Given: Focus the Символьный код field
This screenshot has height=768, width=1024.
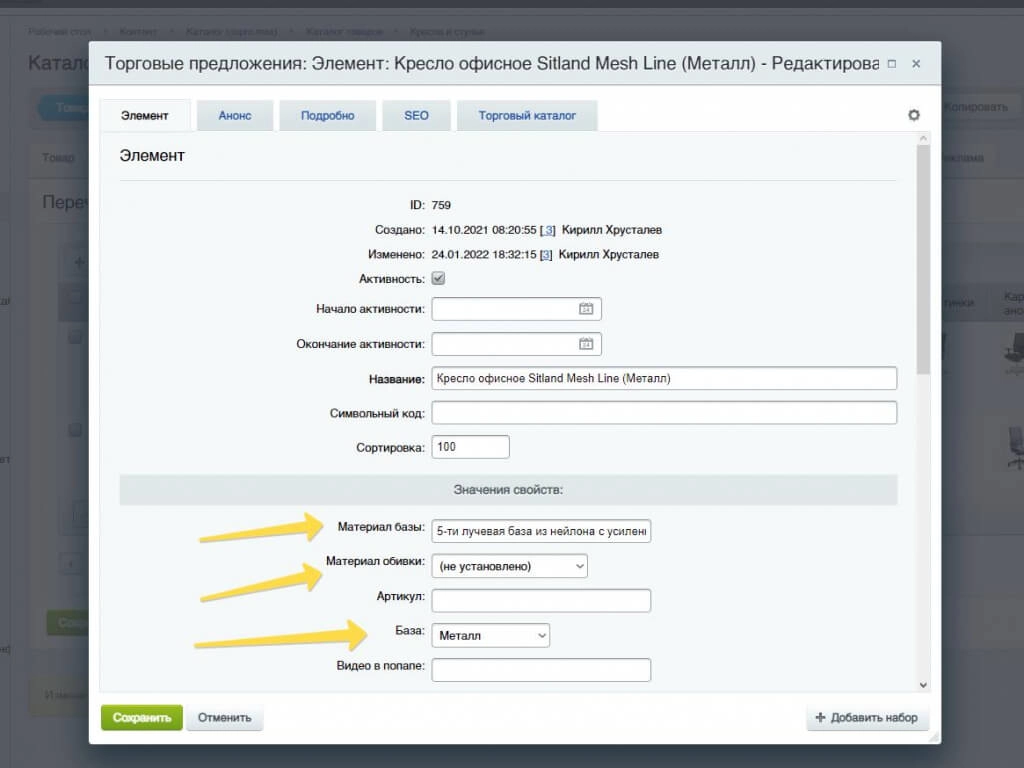Looking at the screenshot, I should (x=664, y=413).
